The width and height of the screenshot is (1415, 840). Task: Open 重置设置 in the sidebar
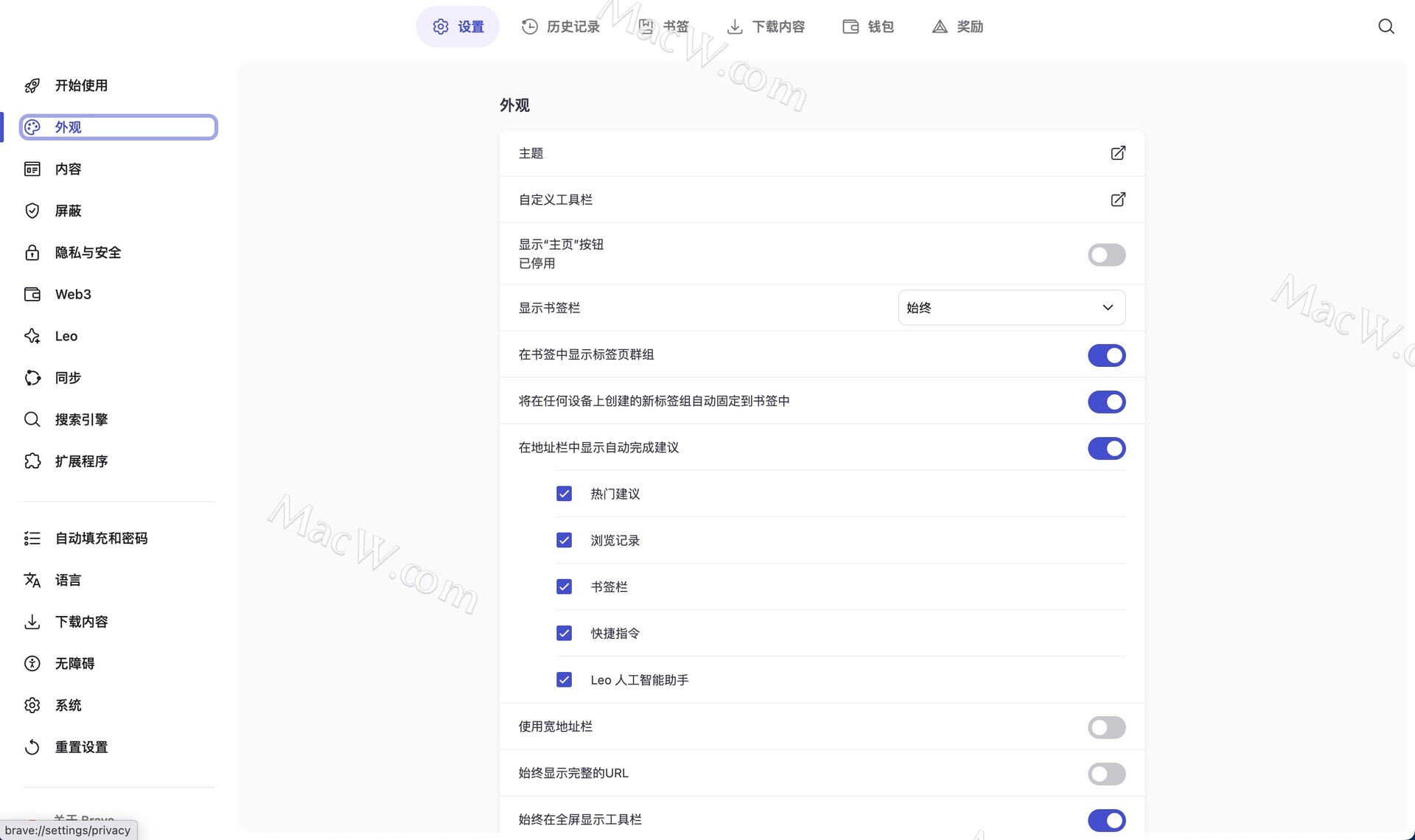[81, 747]
